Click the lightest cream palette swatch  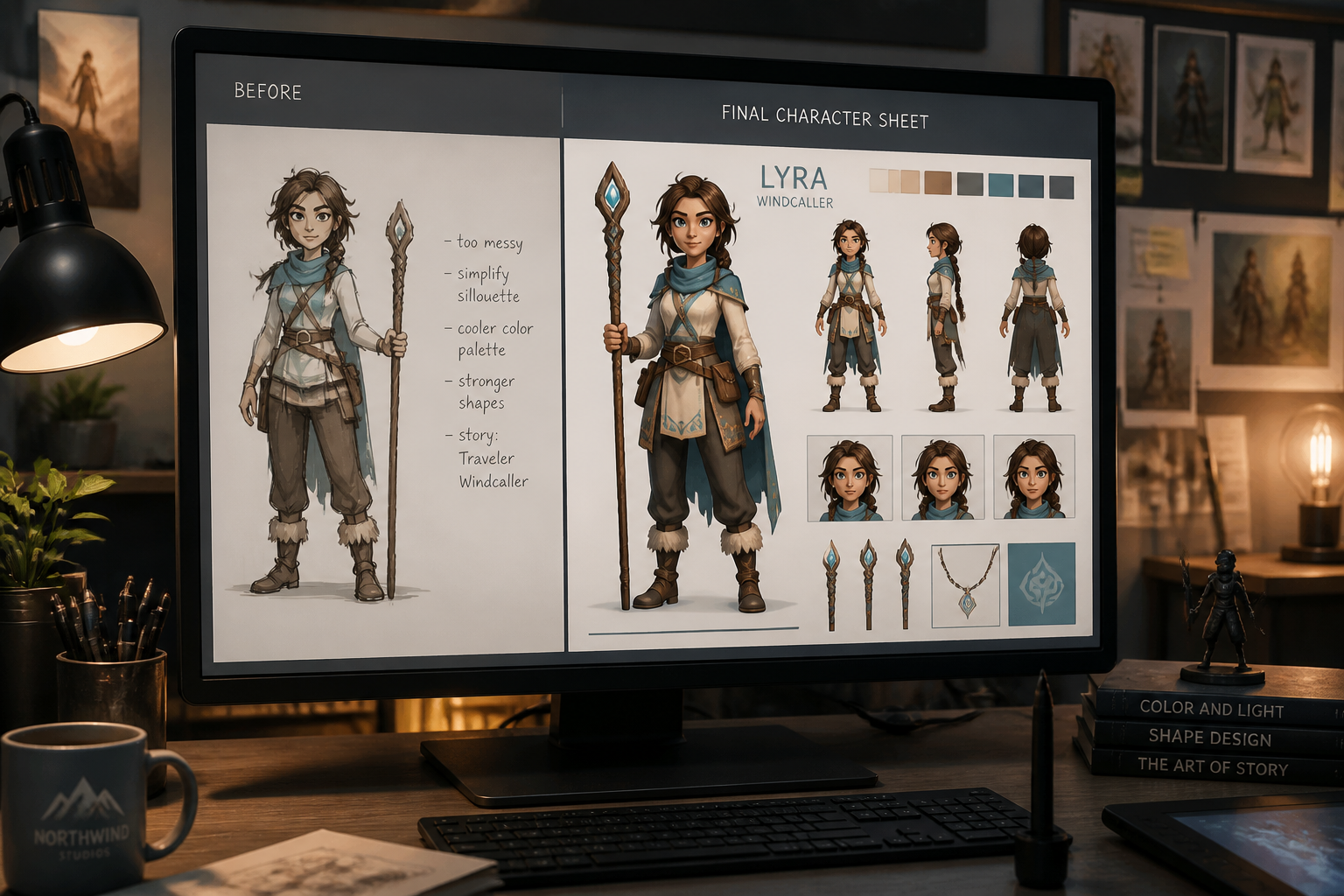pyautogui.click(x=878, y=181)
